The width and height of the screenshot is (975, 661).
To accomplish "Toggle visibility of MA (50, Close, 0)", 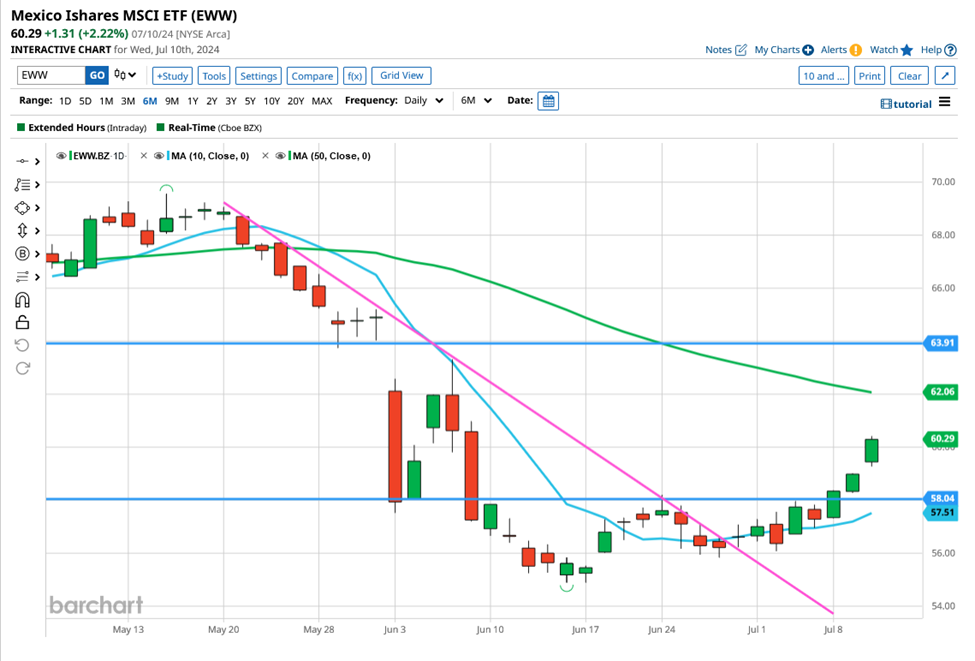I will [x=282, y=156].
